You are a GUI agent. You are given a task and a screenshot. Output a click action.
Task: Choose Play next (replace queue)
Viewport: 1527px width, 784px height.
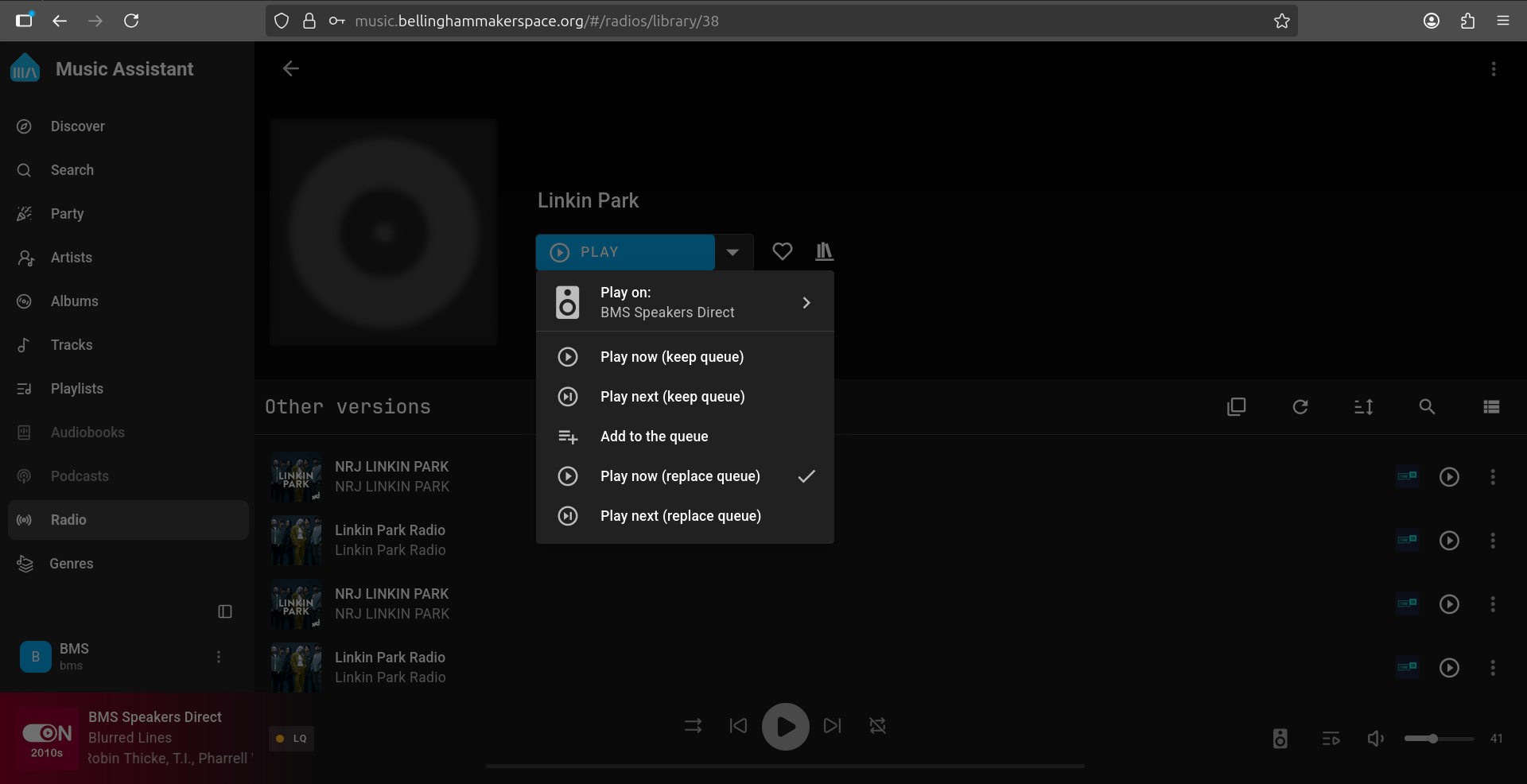685,516
